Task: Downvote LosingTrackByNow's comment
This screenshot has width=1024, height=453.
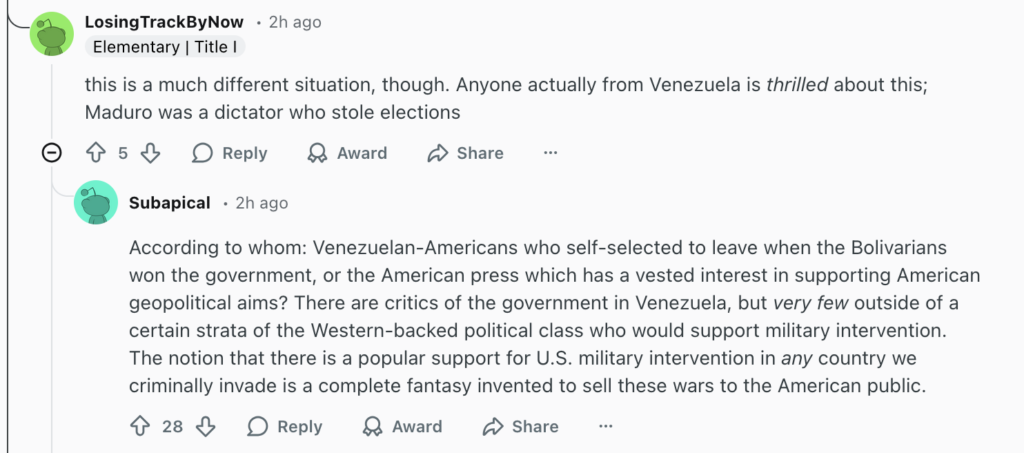Action: click(x=150, y=153)
